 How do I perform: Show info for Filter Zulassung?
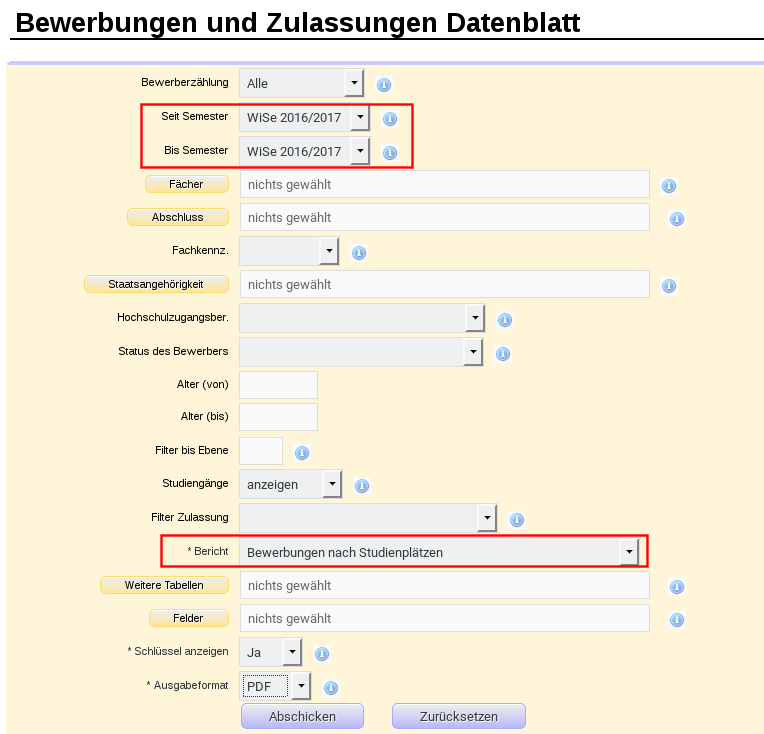[x=517, y=519]
